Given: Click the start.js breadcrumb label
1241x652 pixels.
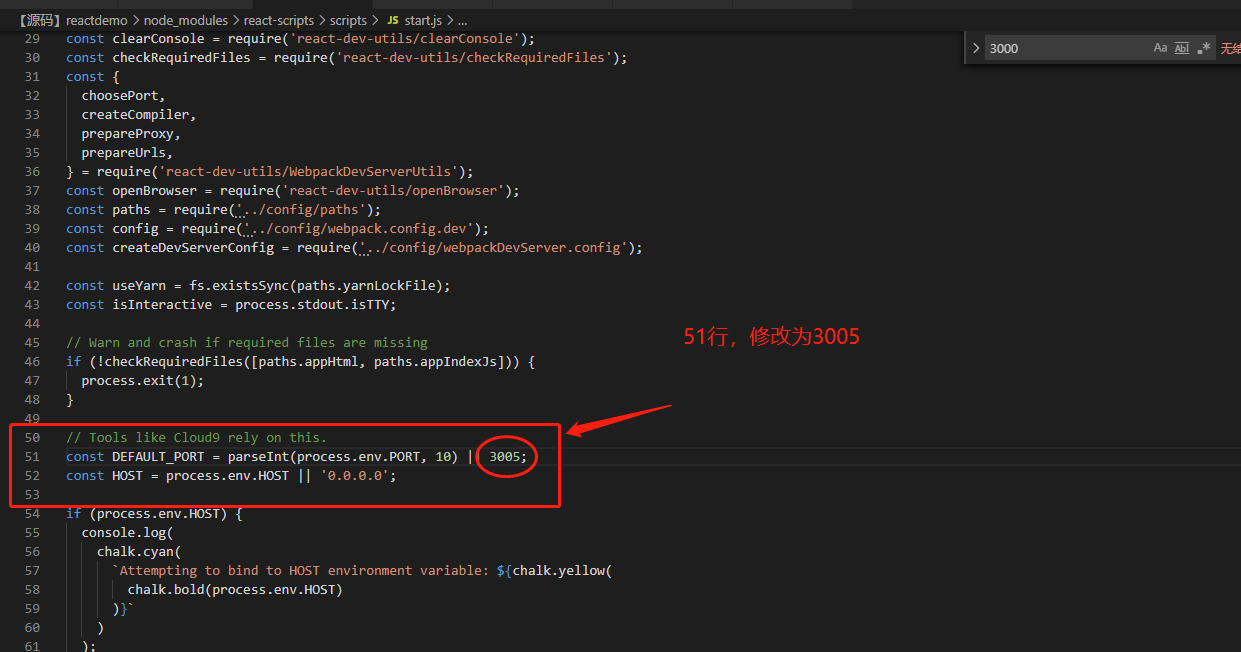Looking at the screenshot, I should pyautogui.click(x=420, y=19).
